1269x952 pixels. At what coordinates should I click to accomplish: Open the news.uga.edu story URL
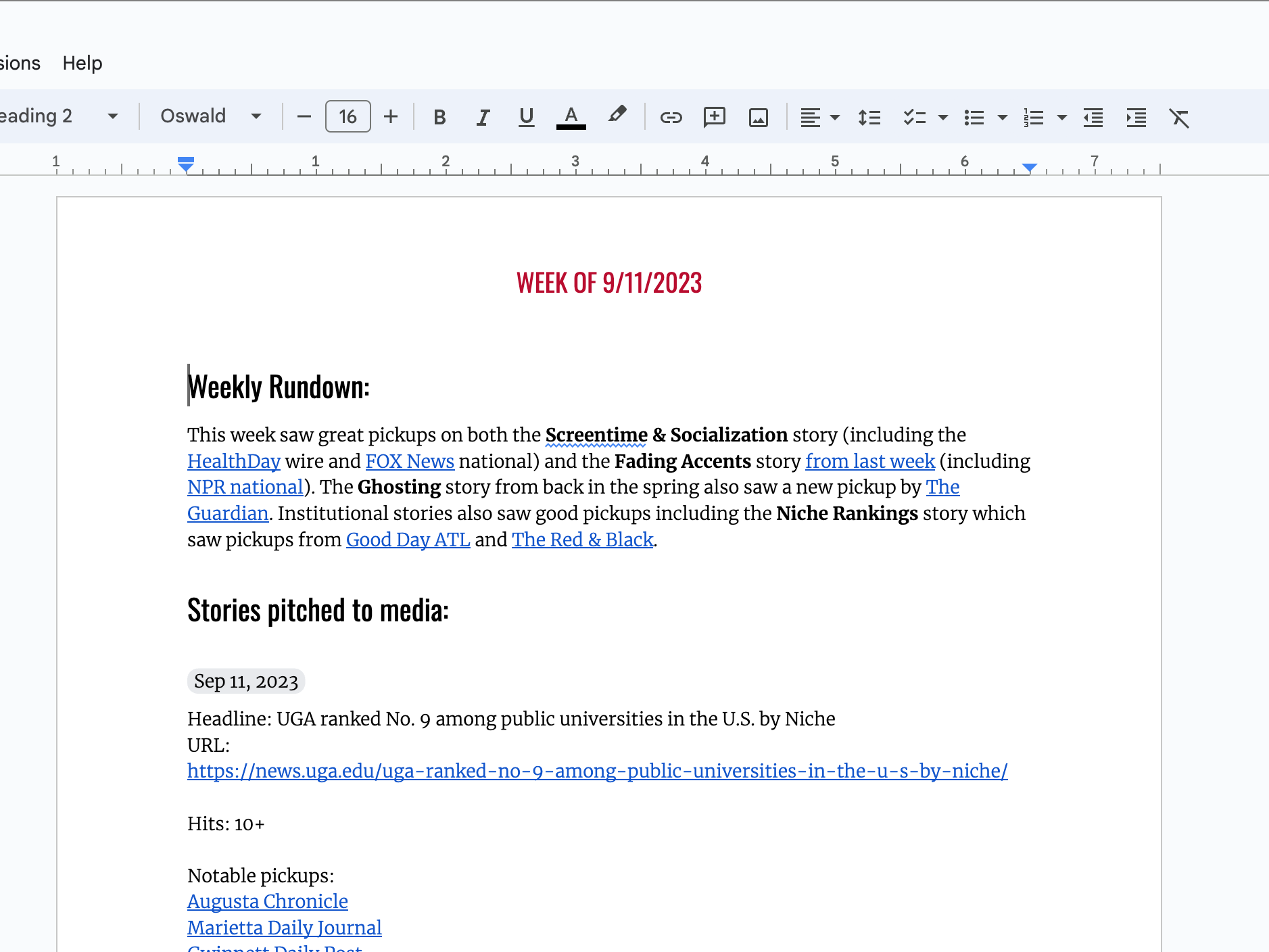[598, 771]
